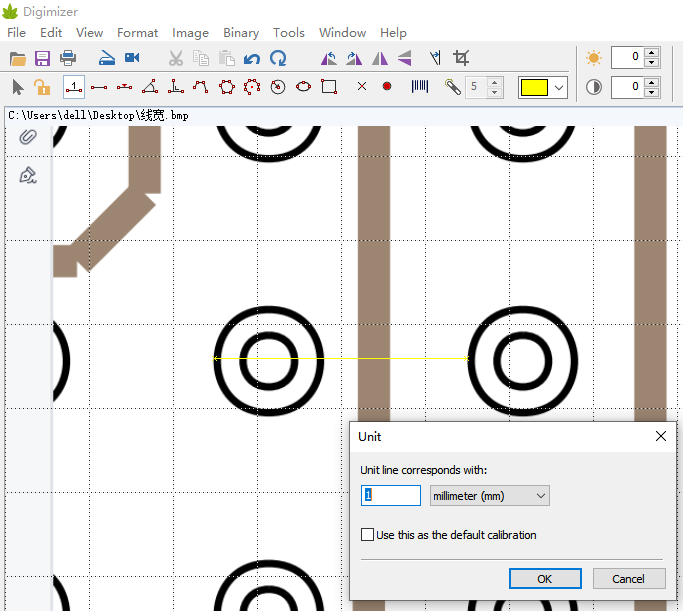This screenshot has width=683, height=611.
Task: Click the yellow color swatch
Action: pos(534,88)
